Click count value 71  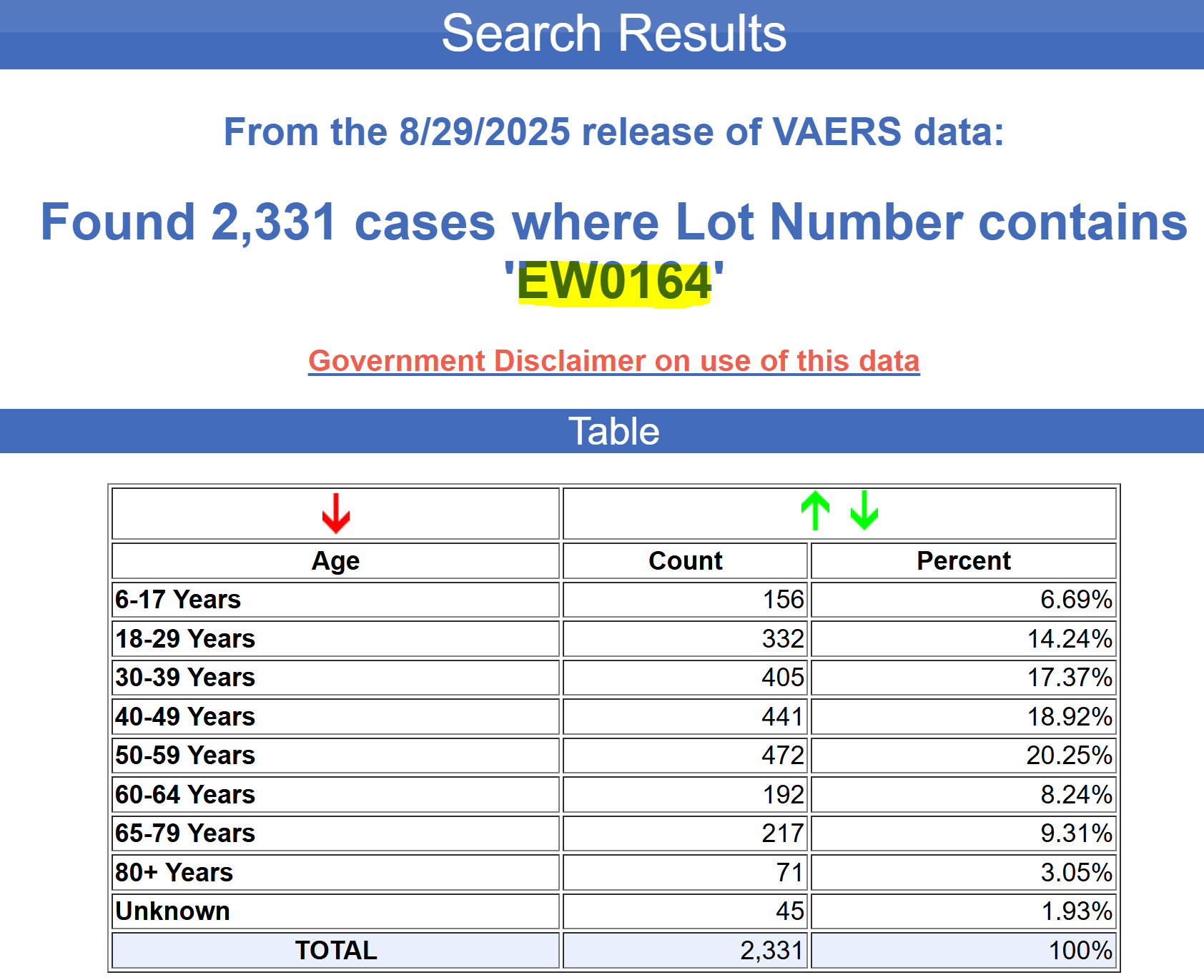tap(790, 873)
